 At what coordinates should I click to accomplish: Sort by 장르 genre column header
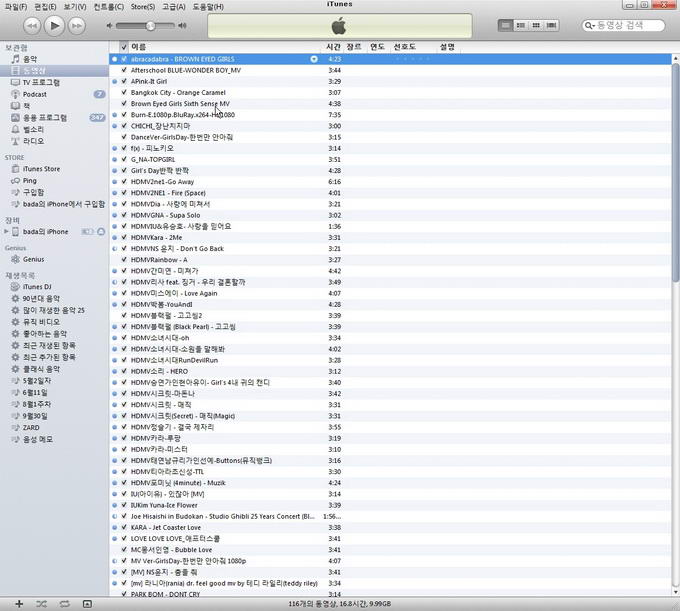pyautogui.click(x=354, y=47)
